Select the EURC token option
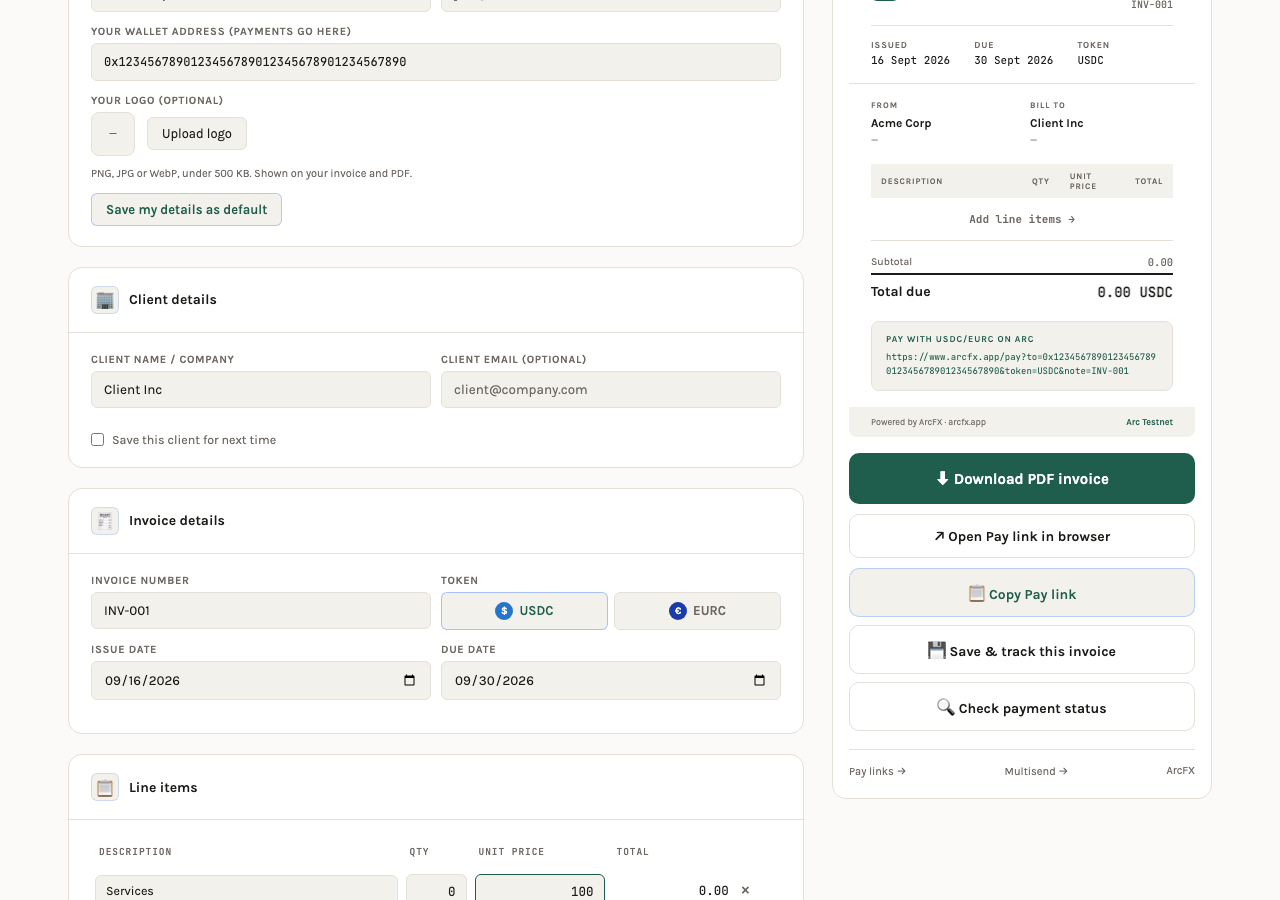 [697, 611]
